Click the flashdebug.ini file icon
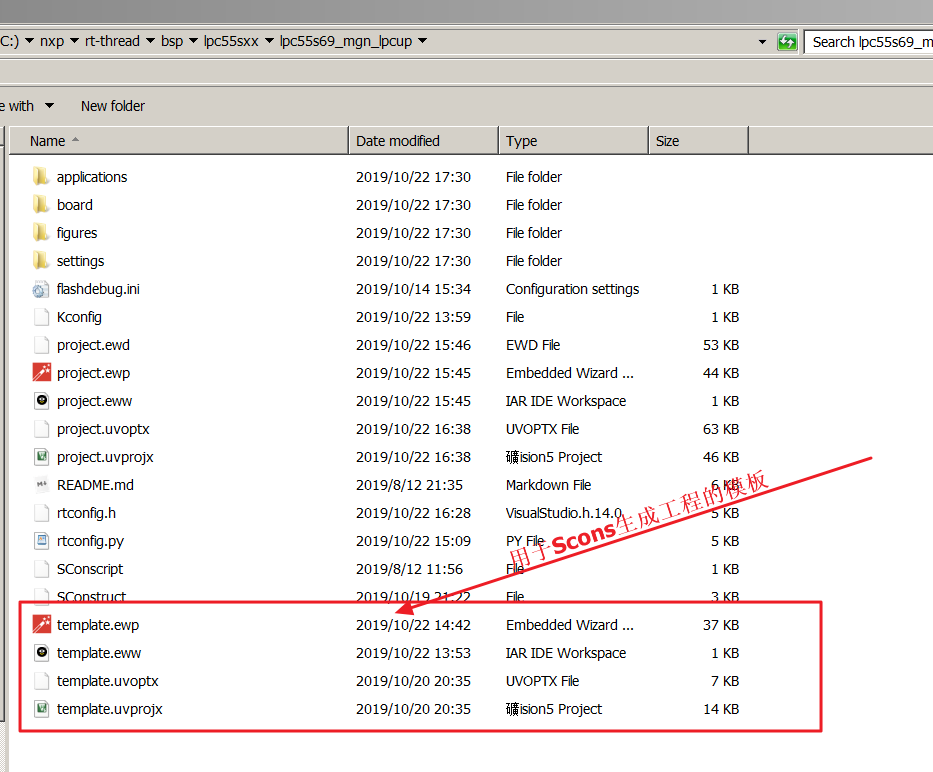The width and height of the screenshot is (933, 772). click(x=41, y=289)
